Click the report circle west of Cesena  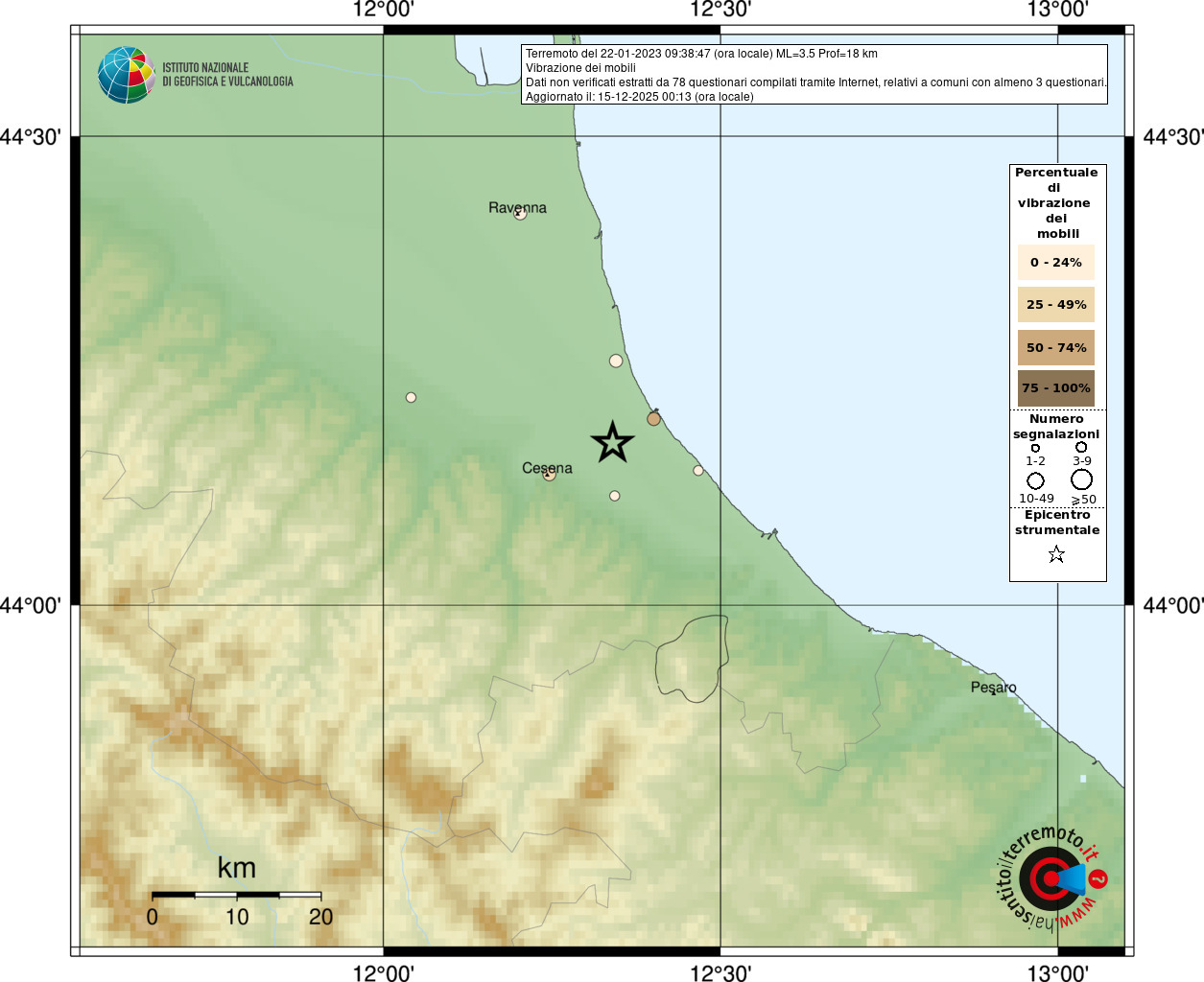point(411,397)
